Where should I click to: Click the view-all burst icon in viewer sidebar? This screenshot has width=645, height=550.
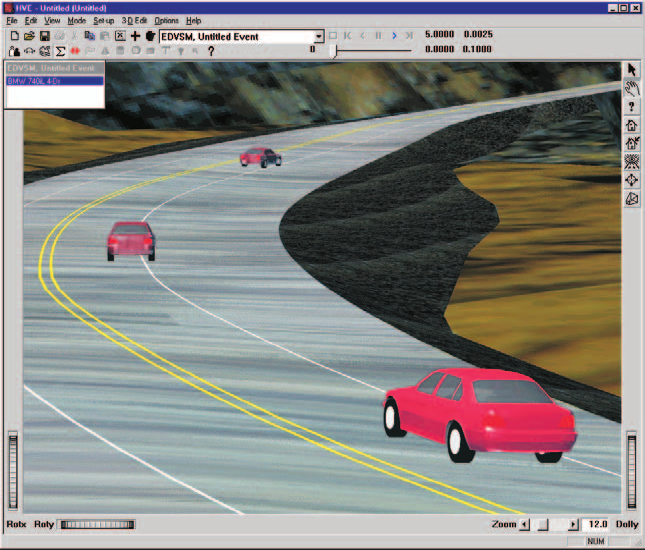pos(632,162)
